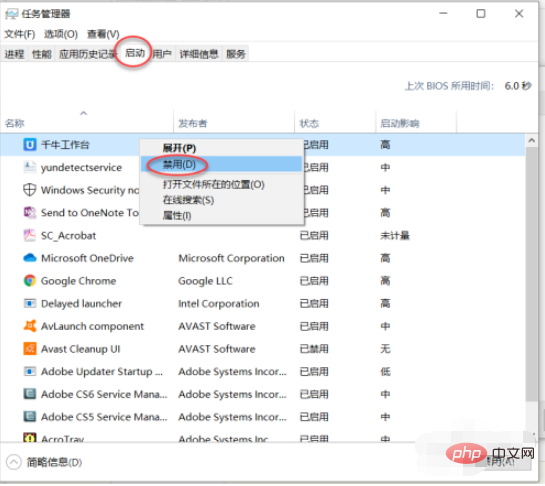Choose 在线搜索(S) menu entry

pos(221,200)
